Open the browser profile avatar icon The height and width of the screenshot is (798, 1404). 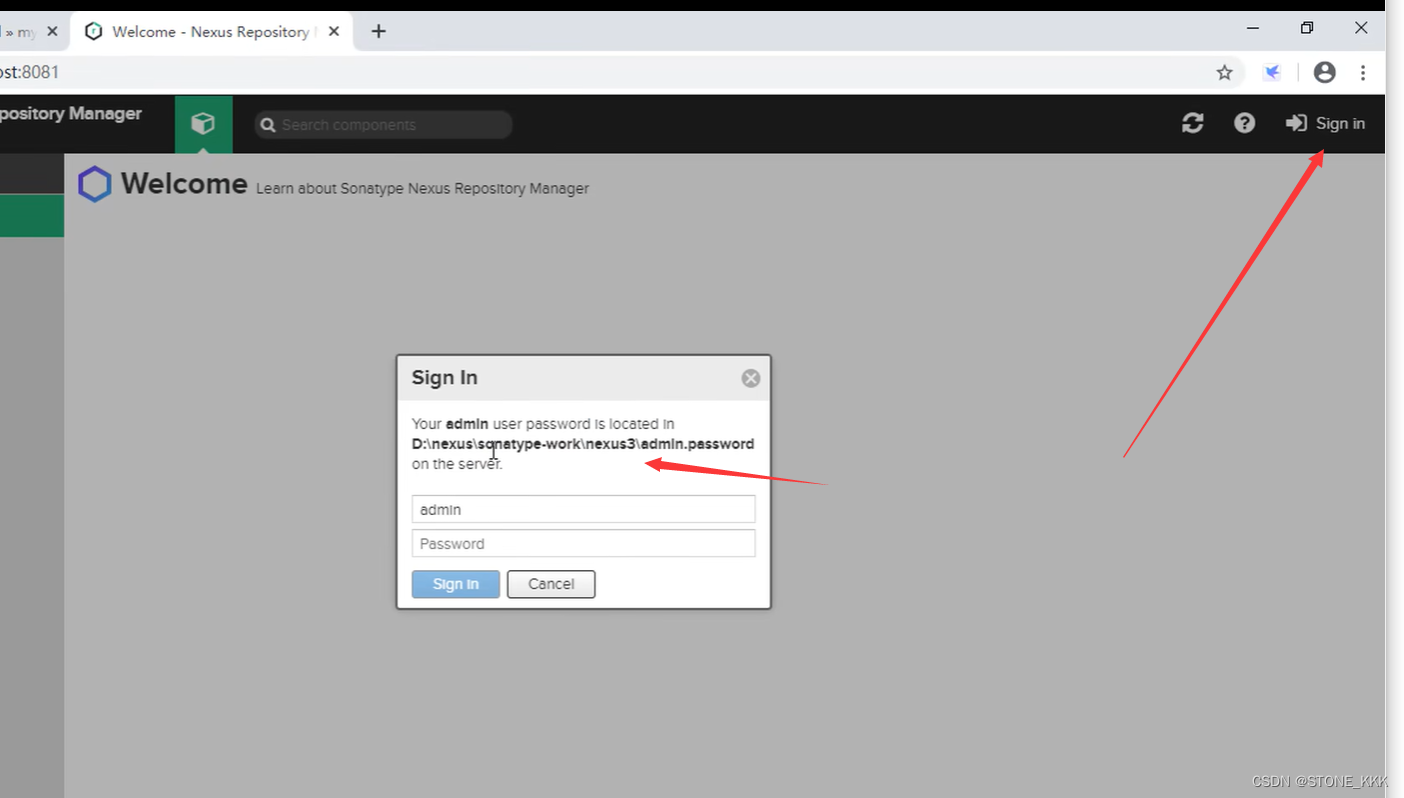point(1324,72)
